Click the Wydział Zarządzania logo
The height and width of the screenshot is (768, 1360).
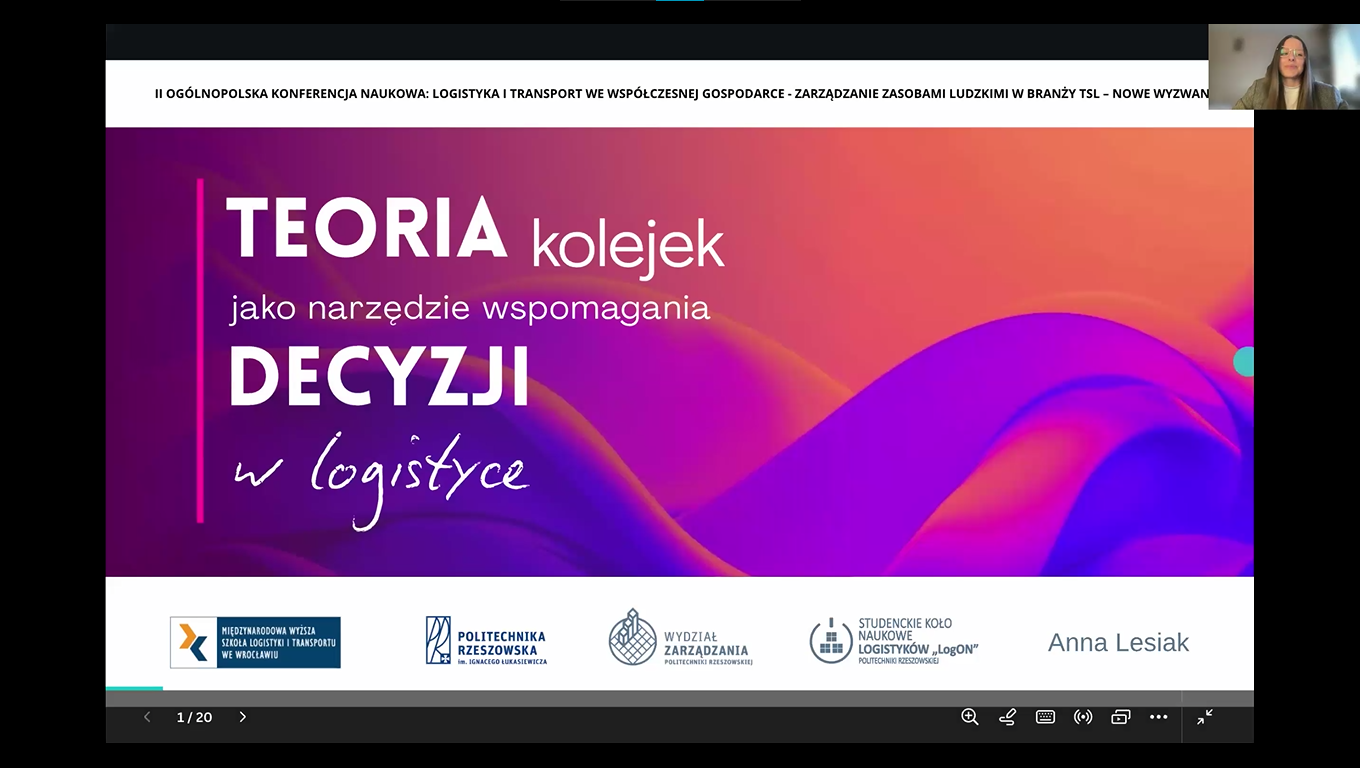tap(680, 638)
